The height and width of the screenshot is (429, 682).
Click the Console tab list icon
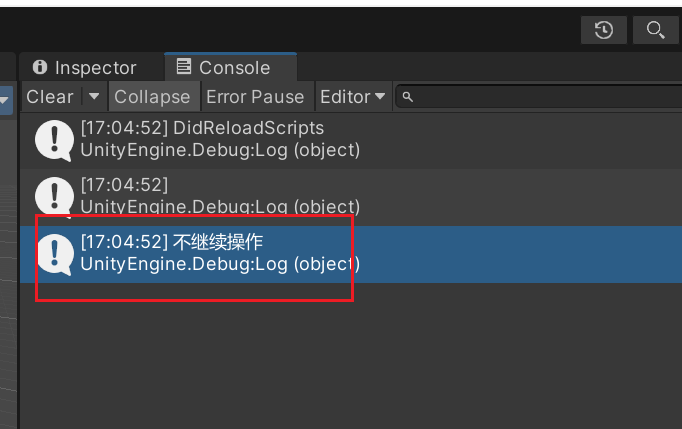click(184, 67)
